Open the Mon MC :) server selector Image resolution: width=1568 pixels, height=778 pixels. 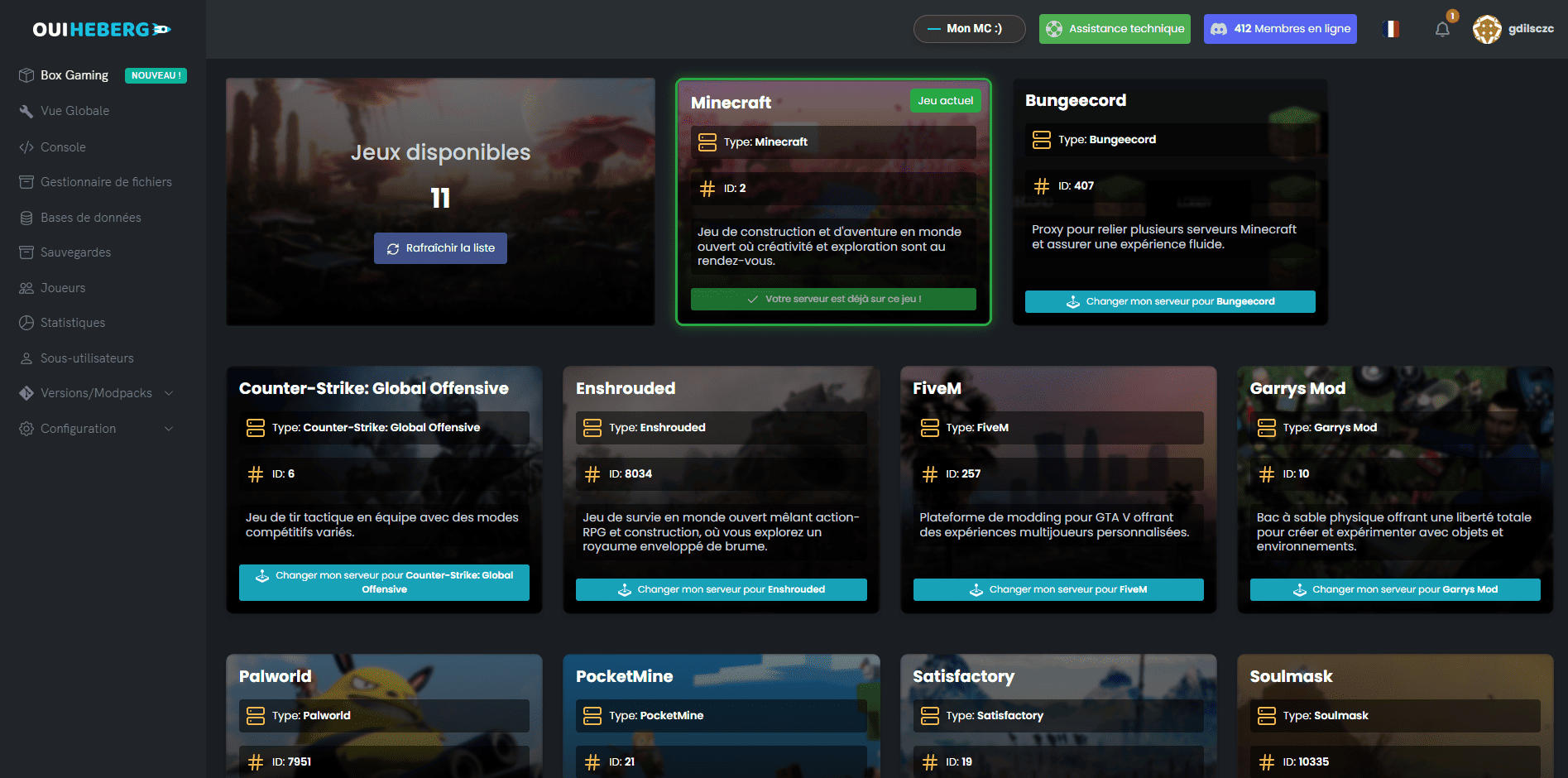pyautogui.click(x=969, y=29)
